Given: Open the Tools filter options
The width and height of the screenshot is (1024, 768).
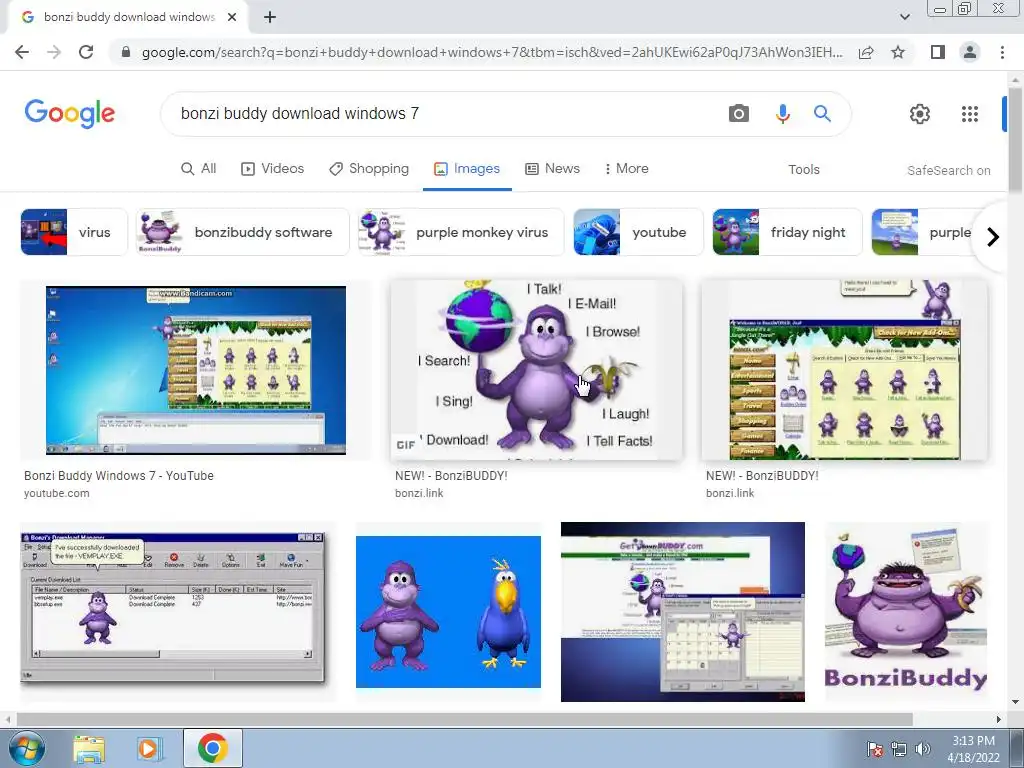Looking at the screenshot, I should tap(803, 170).
